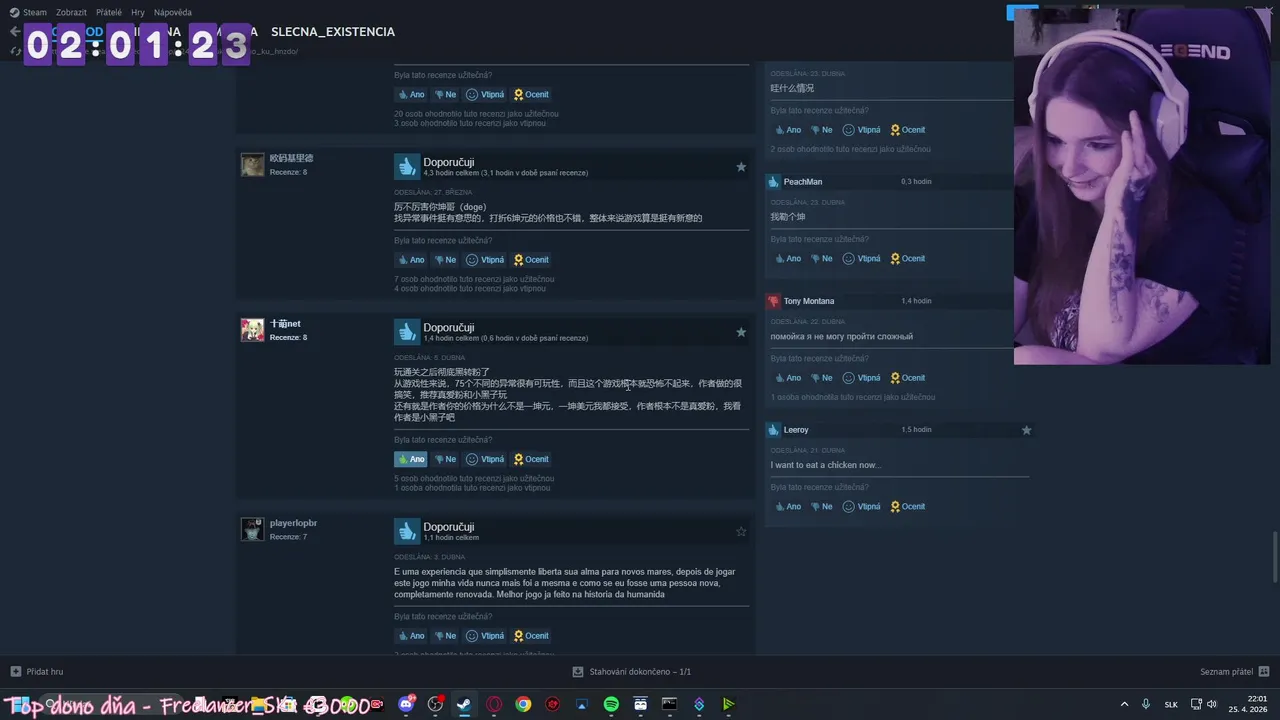
Task: Mark Tony Montana's review as Vtipná
Action: [862, 378]
